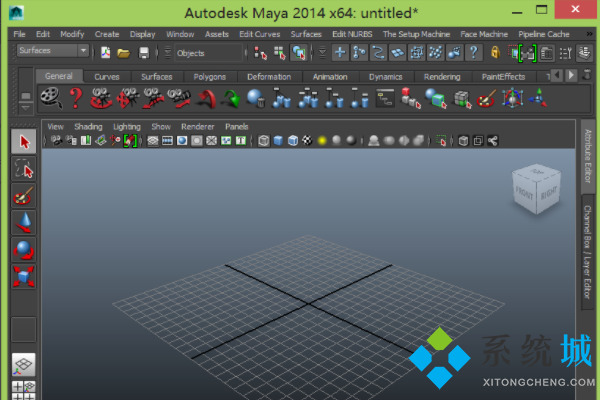Pick the Move tool cone icon

click(x=24, y=223)
